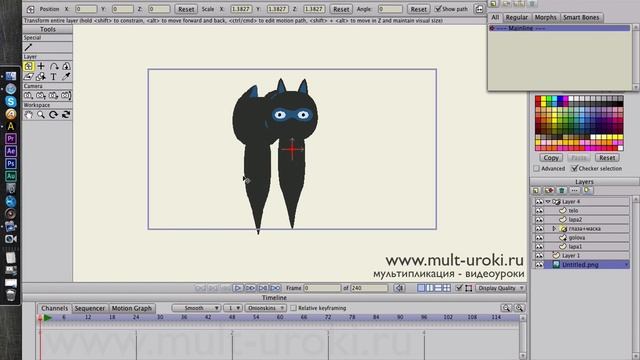This screenshot has width=640, height=360.
Task: Open the Smooth interpolation dropdown
Action: (x=196, y=308)
